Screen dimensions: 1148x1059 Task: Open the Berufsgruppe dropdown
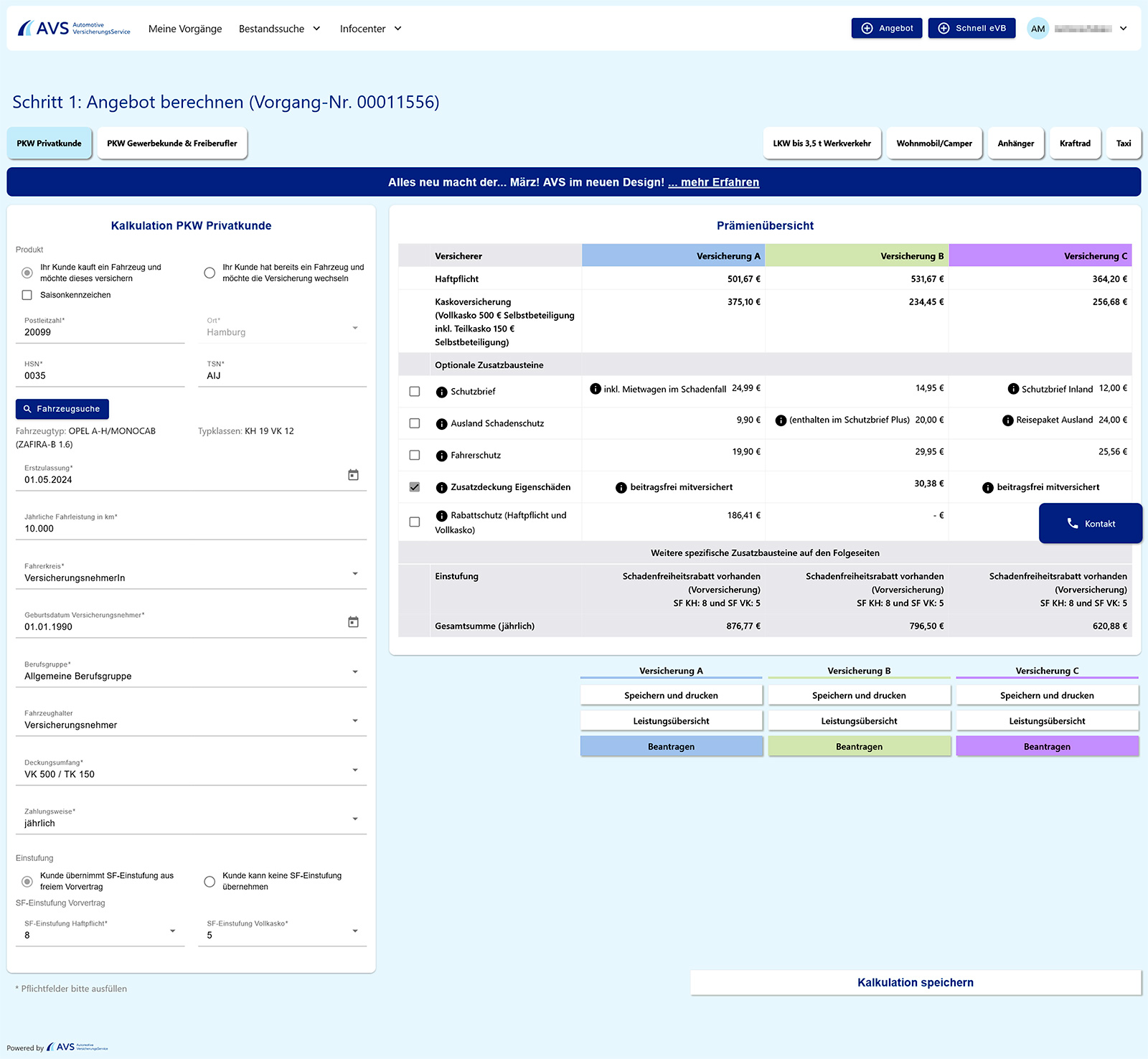(x=191, y=672)
